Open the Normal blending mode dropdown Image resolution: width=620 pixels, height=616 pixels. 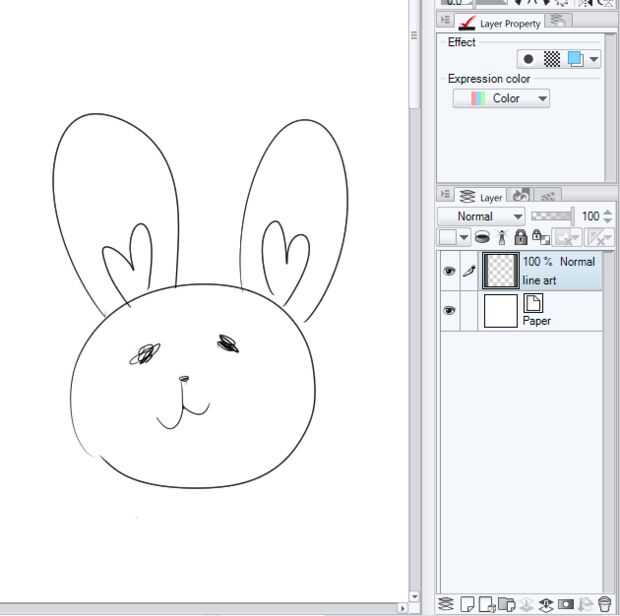click(x=481, y=216)
